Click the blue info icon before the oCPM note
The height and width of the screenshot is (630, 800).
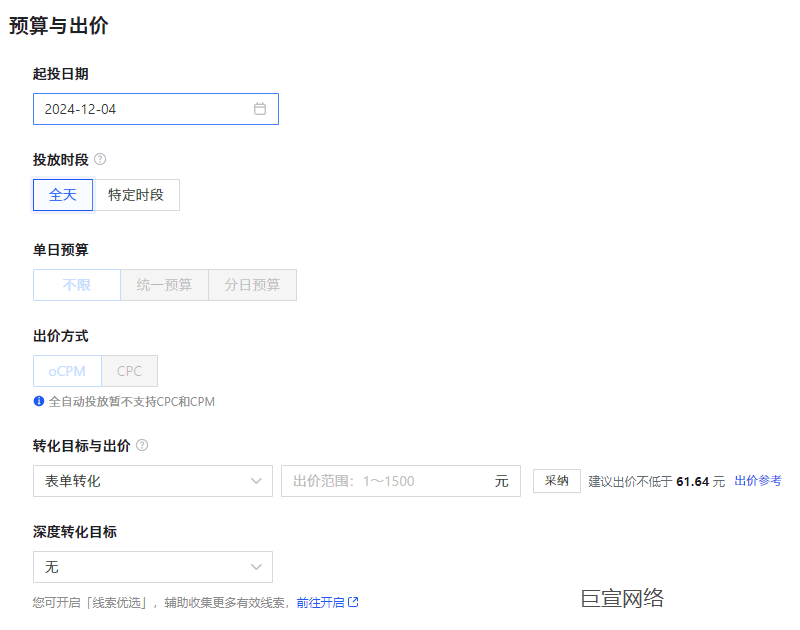click(x=39, y=400)
